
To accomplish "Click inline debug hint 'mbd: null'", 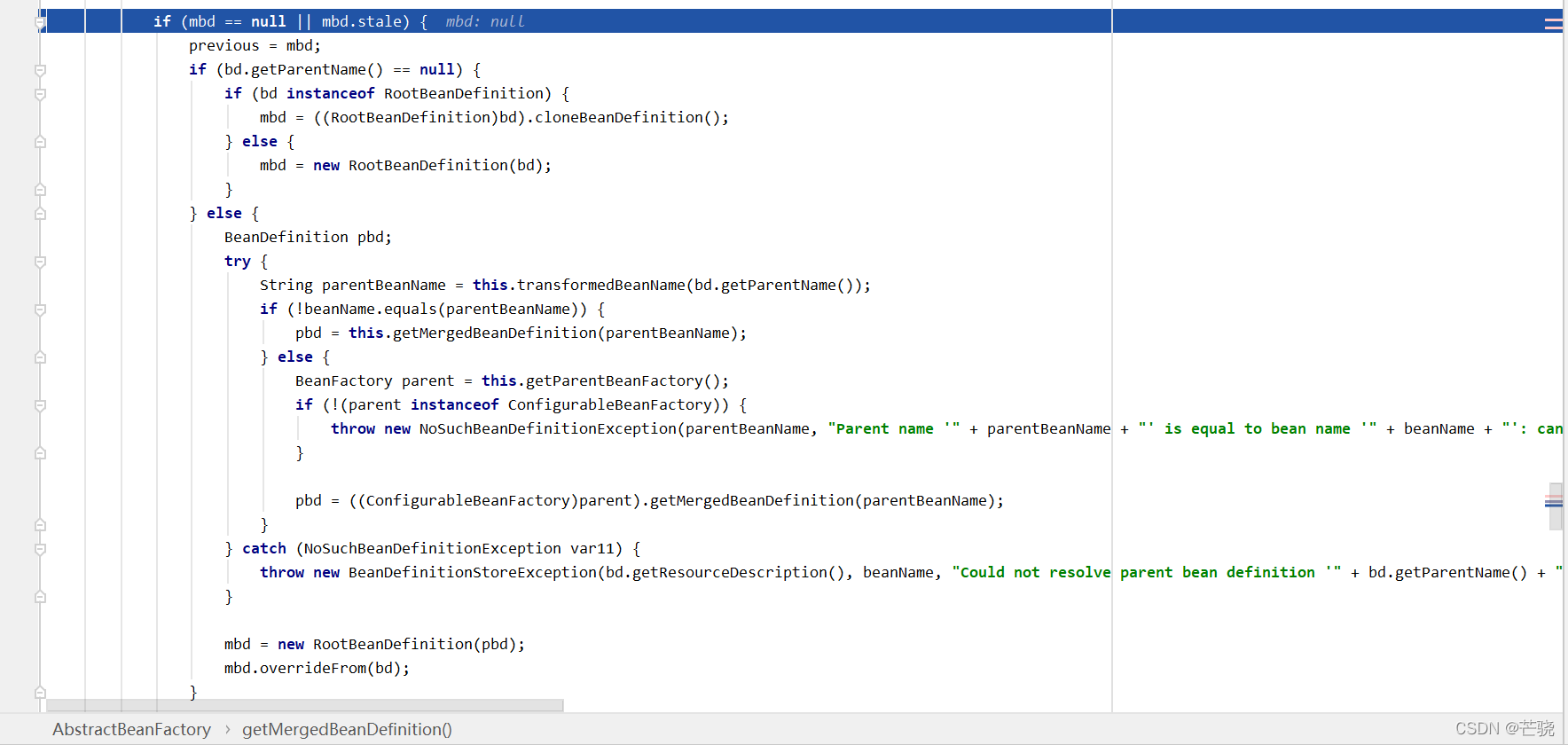I will click(x=484, y=21).
